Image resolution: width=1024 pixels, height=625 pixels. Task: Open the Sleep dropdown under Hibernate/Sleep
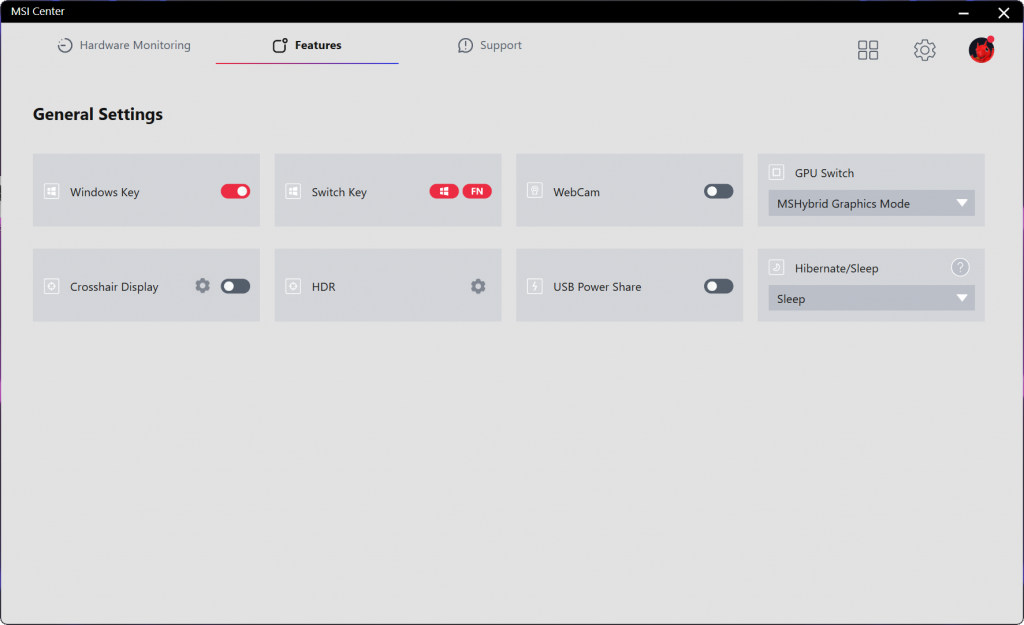point(870,299)
